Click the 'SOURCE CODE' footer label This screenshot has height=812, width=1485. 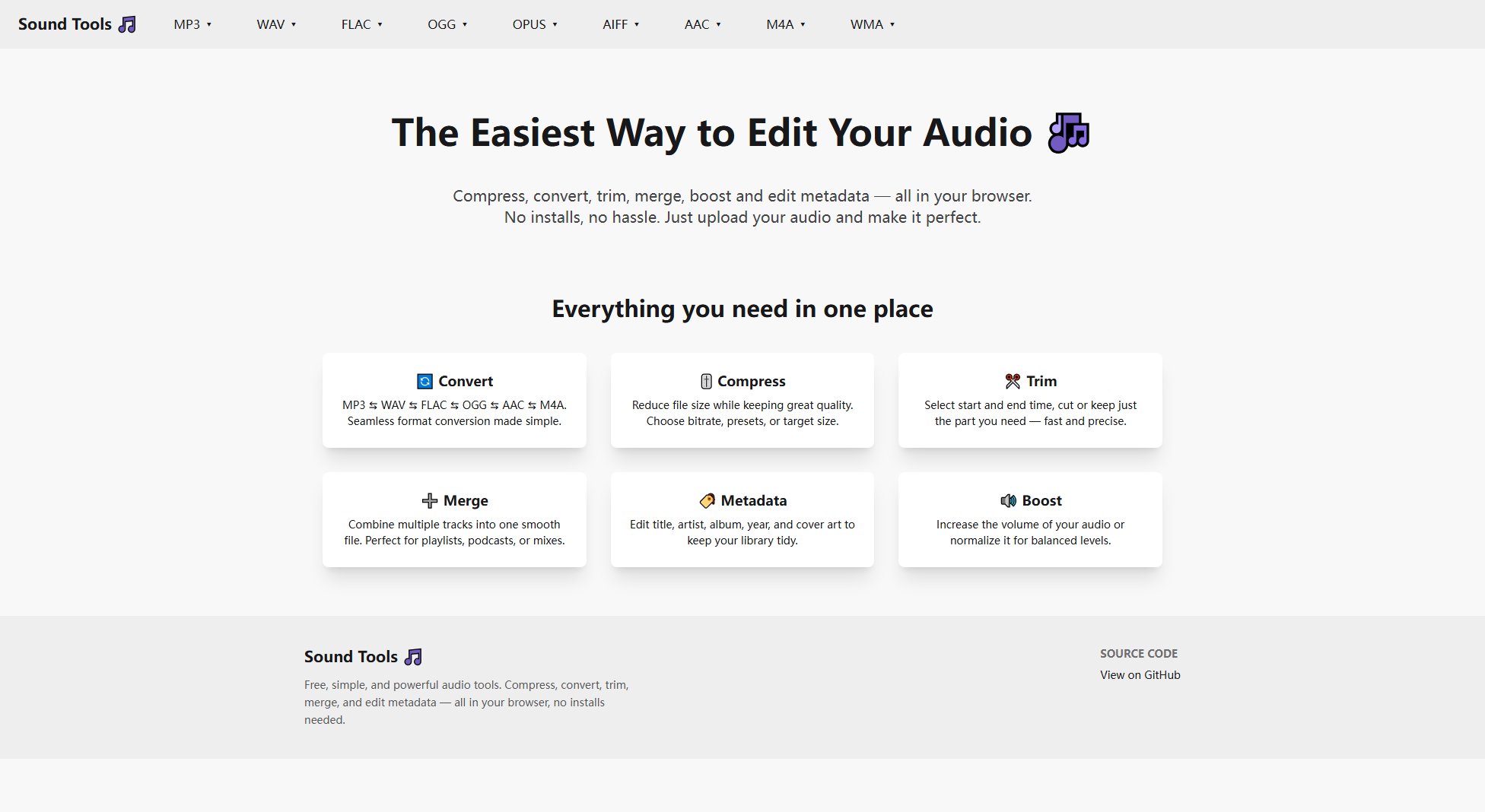tap(1139, 654)
